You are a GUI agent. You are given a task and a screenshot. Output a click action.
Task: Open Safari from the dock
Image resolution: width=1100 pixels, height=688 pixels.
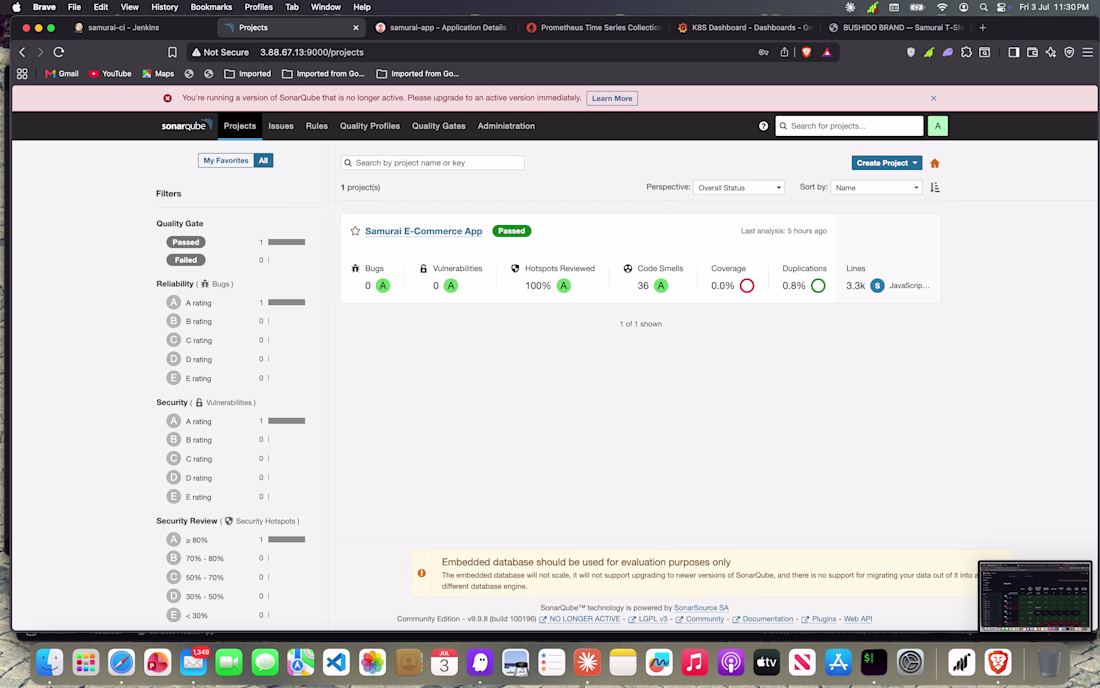121,662
